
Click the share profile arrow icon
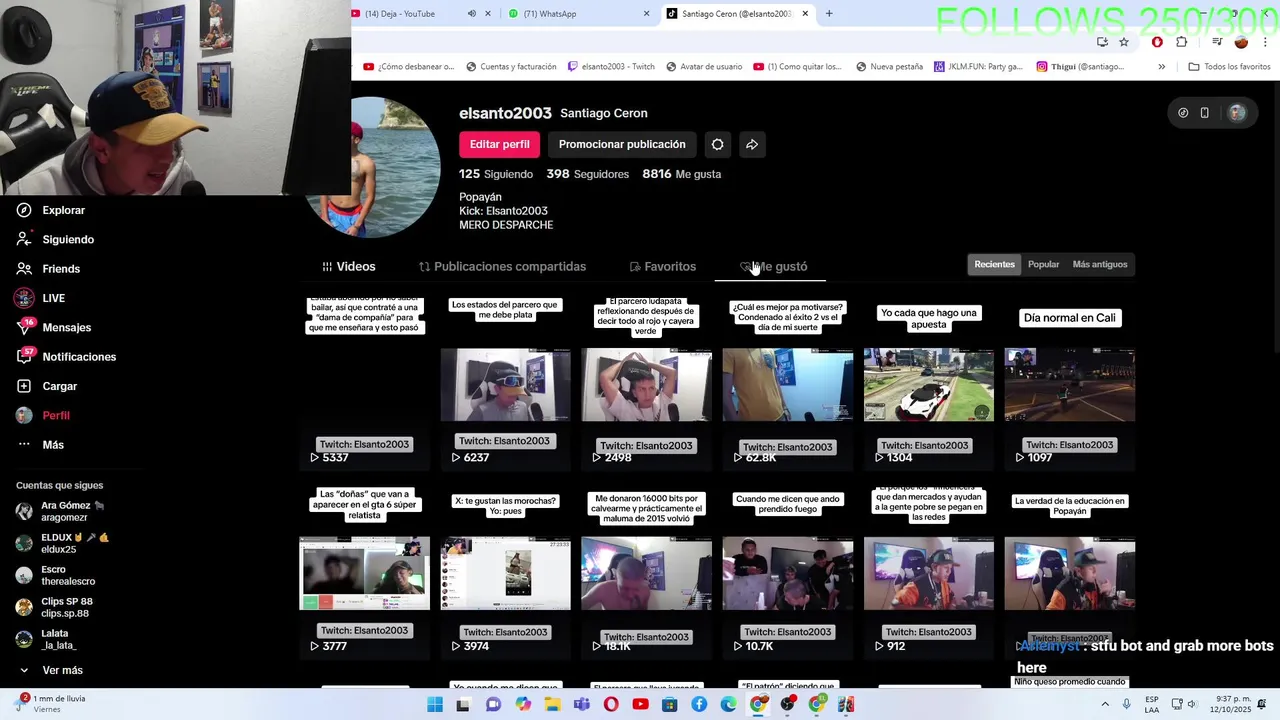pos(752,145)
